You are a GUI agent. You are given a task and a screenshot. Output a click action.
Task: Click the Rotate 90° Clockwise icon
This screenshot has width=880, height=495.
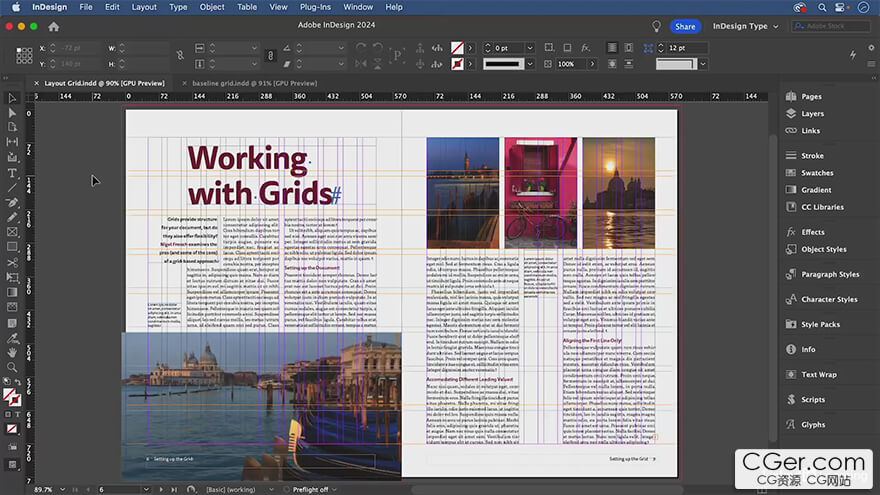coord(361,48)
